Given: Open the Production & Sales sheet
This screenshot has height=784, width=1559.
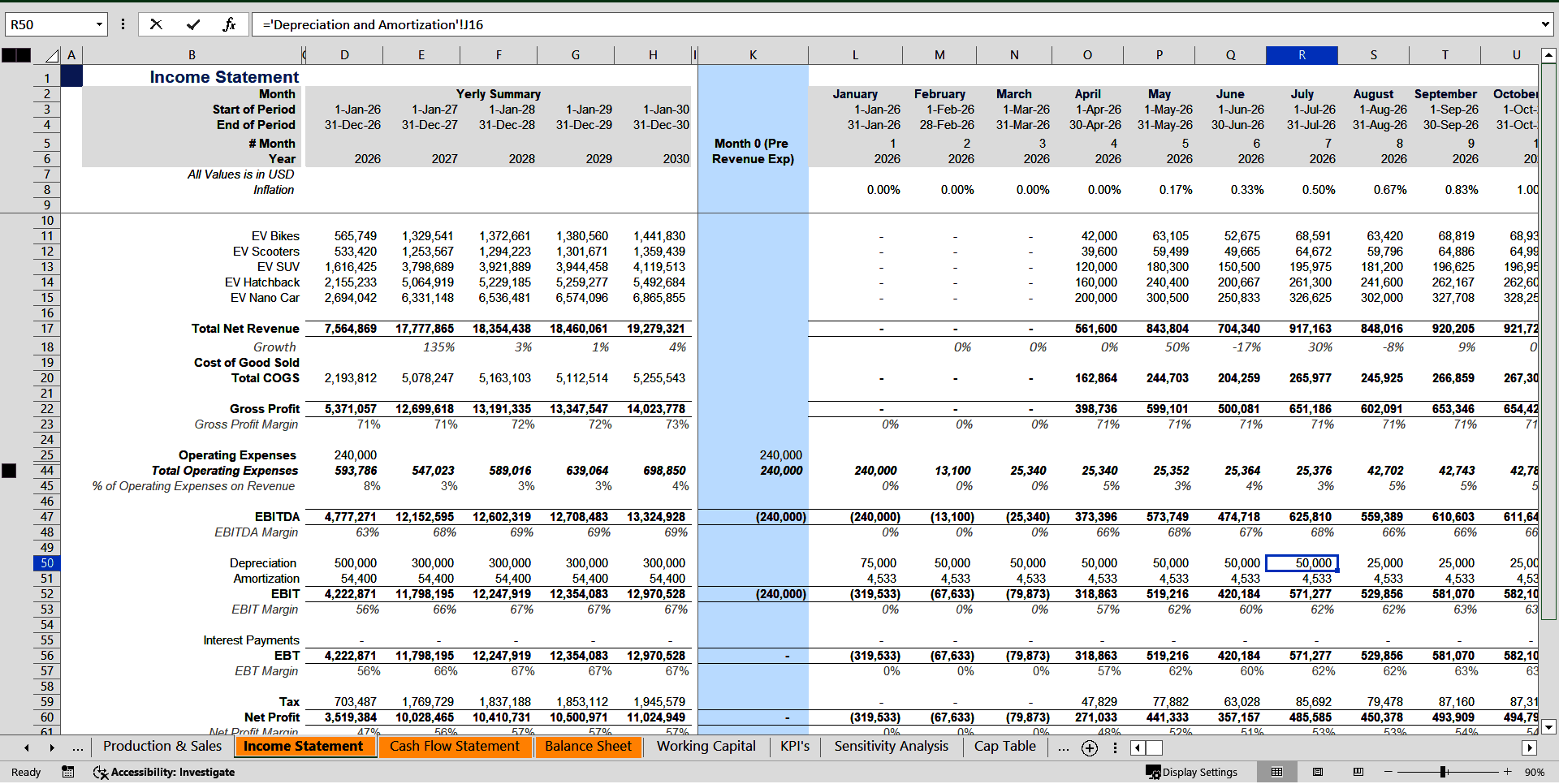Looking at the screenshot, I should coord(162,747).
